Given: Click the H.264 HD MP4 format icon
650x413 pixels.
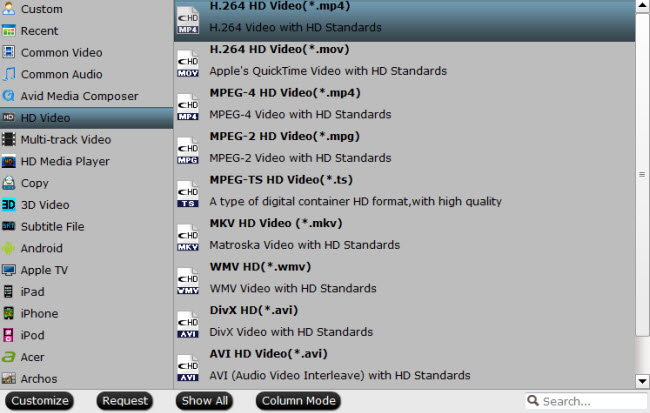Looking at the screenshot, I should coord(188,20).
